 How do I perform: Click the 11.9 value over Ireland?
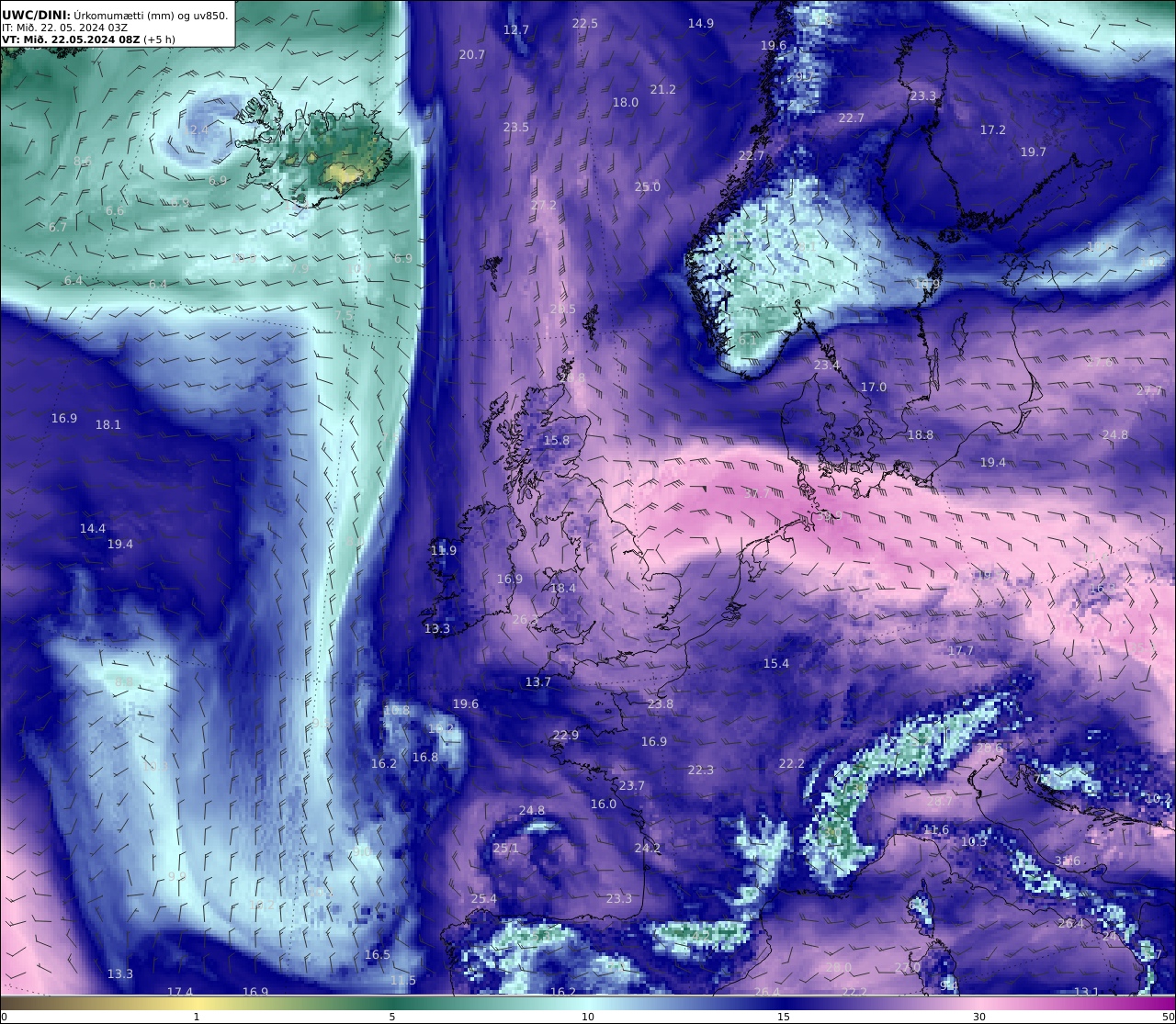click(x=444, y=551)
